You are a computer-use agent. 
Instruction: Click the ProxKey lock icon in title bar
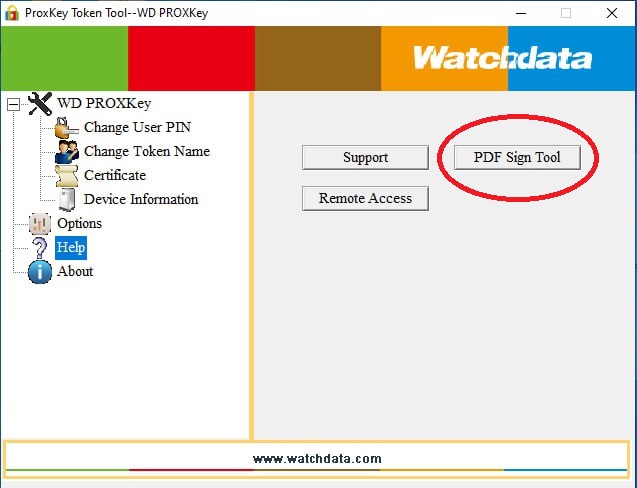[x=12, y=13]
